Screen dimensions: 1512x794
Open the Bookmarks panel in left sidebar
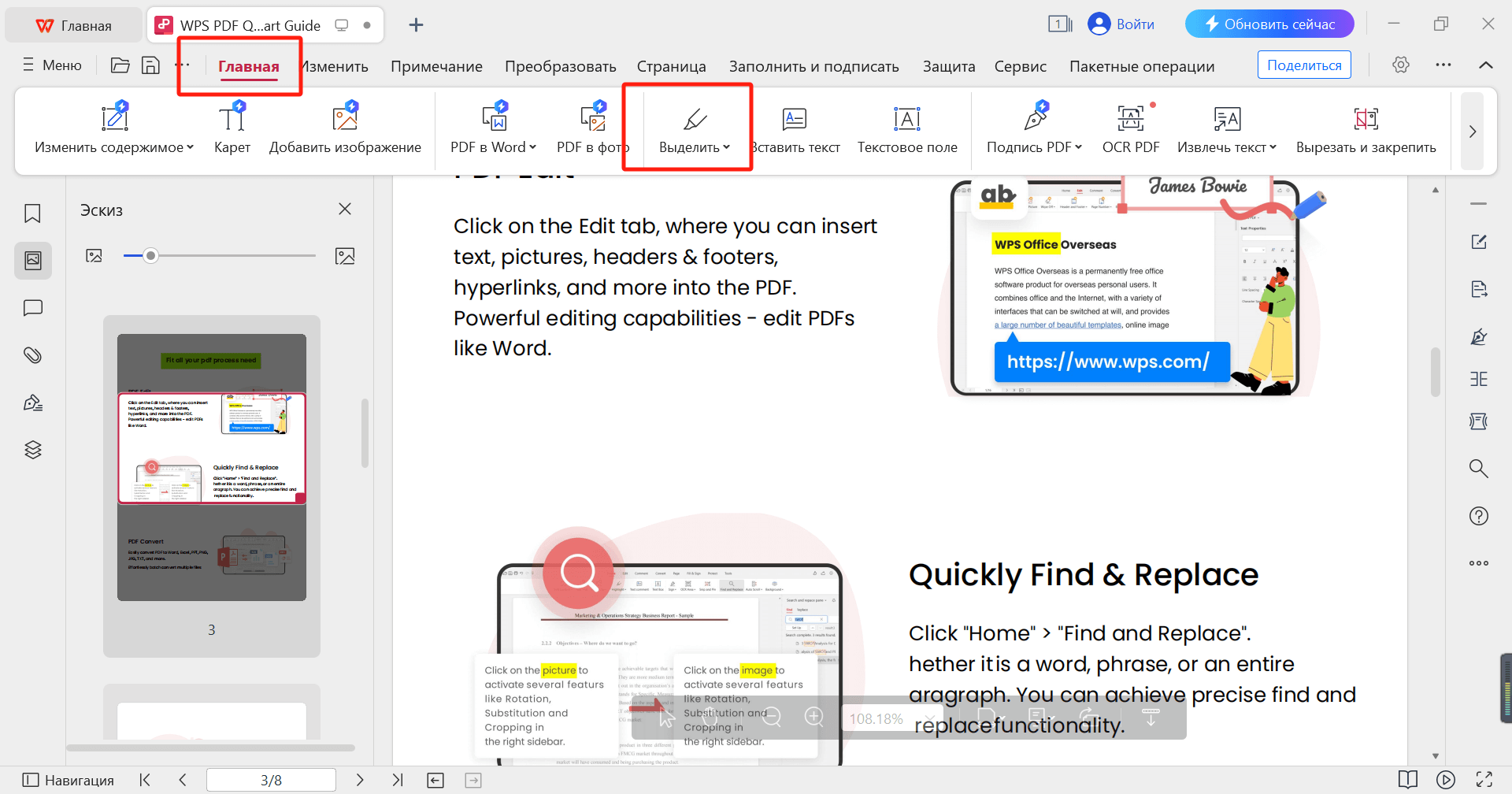tap(32, 213)
